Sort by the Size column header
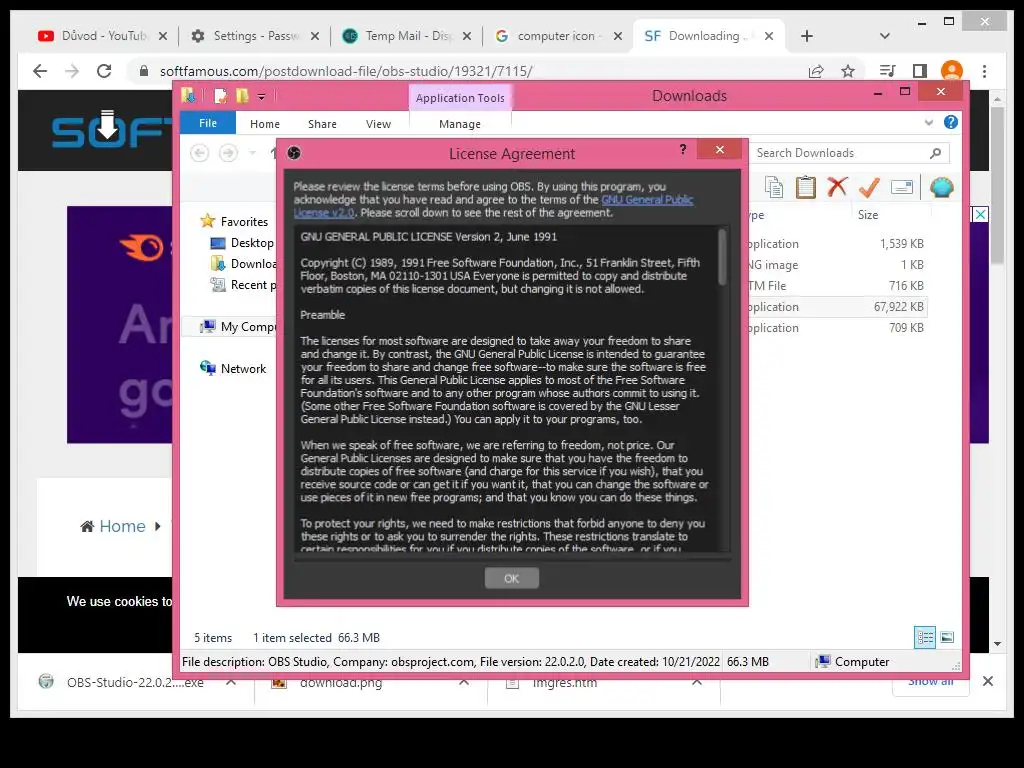 coord(868,215)
